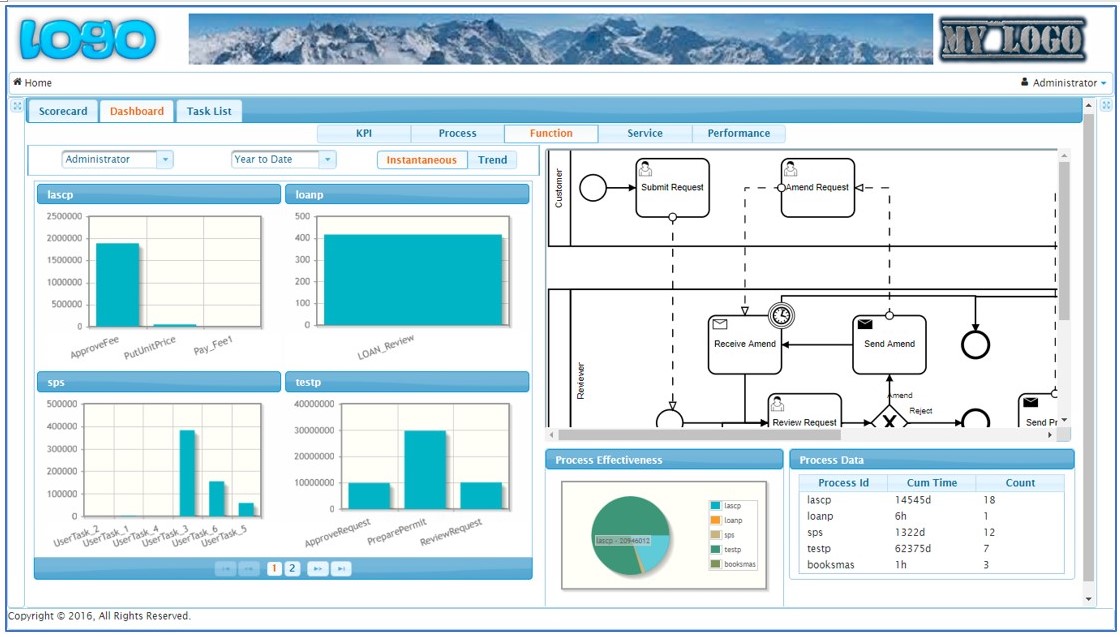Viewport: 1120px width, 637px height.
Task: Click the Submit Request task box
Action: (672, 188)
